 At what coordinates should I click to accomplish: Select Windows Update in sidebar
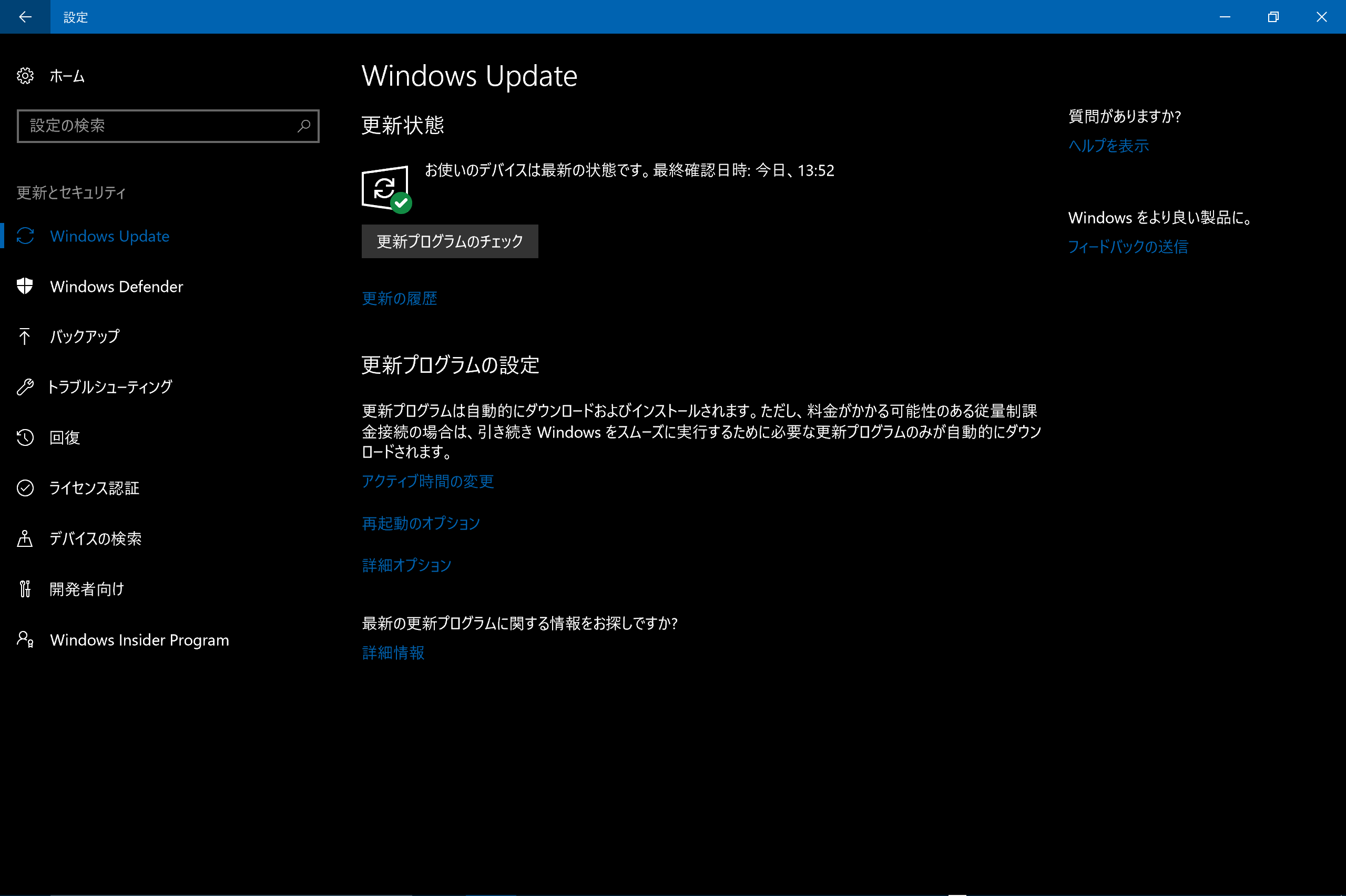tap(110, 236)
